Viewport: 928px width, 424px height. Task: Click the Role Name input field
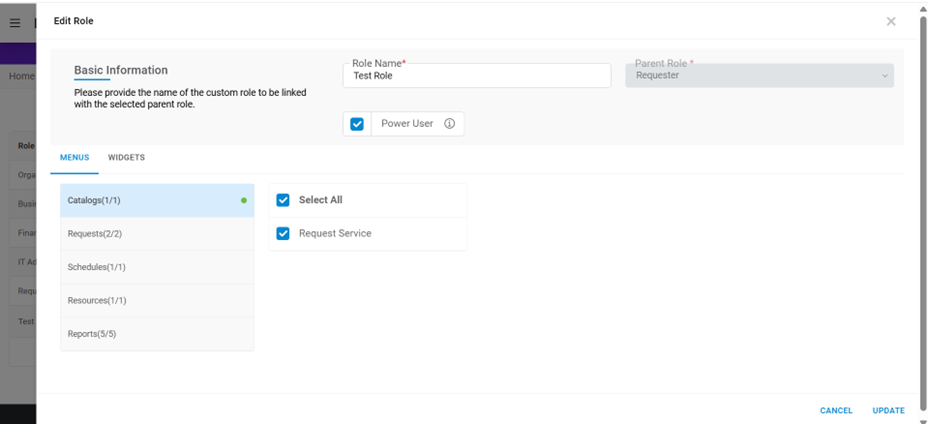click(476, 76)
